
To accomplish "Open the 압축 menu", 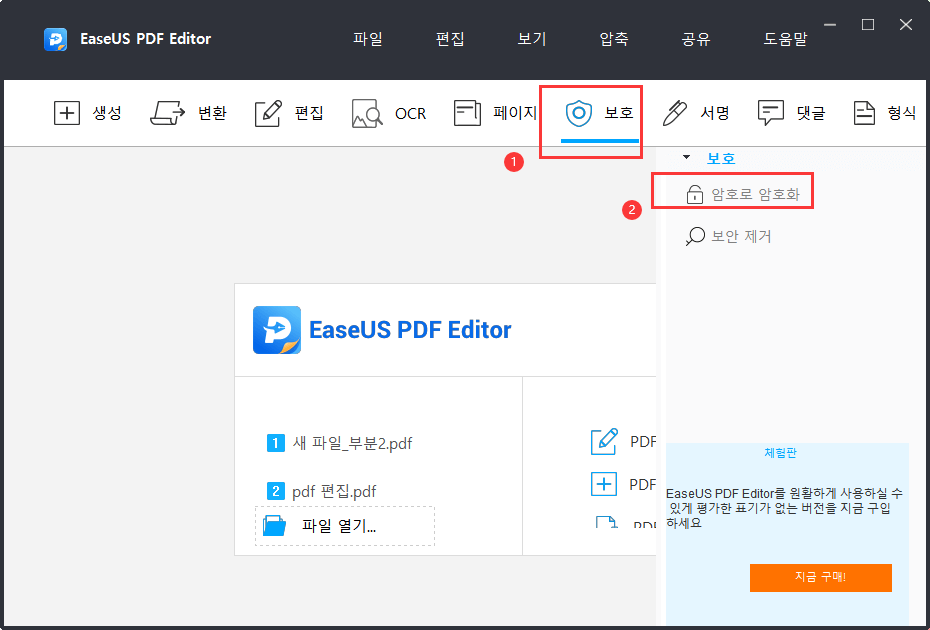I will click(613, 39).
